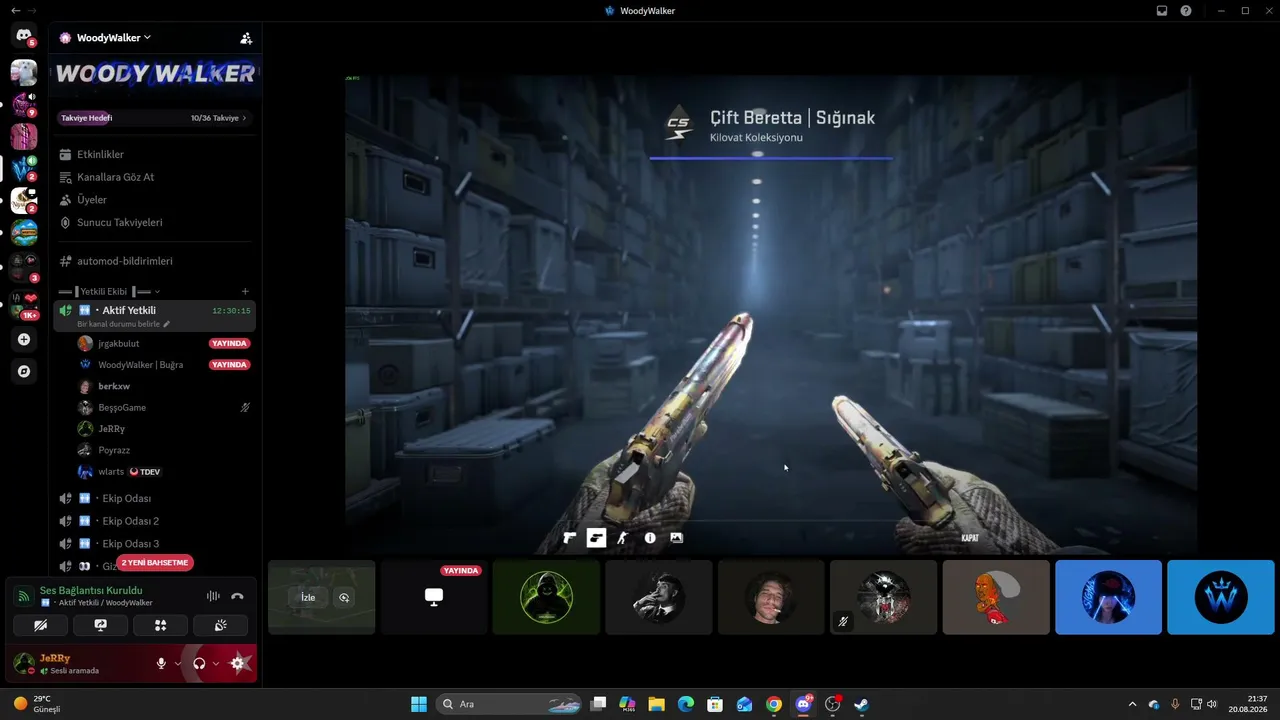Go back with the title bar arrow
The image size is (1280, 720).
(x=15, y=11)
